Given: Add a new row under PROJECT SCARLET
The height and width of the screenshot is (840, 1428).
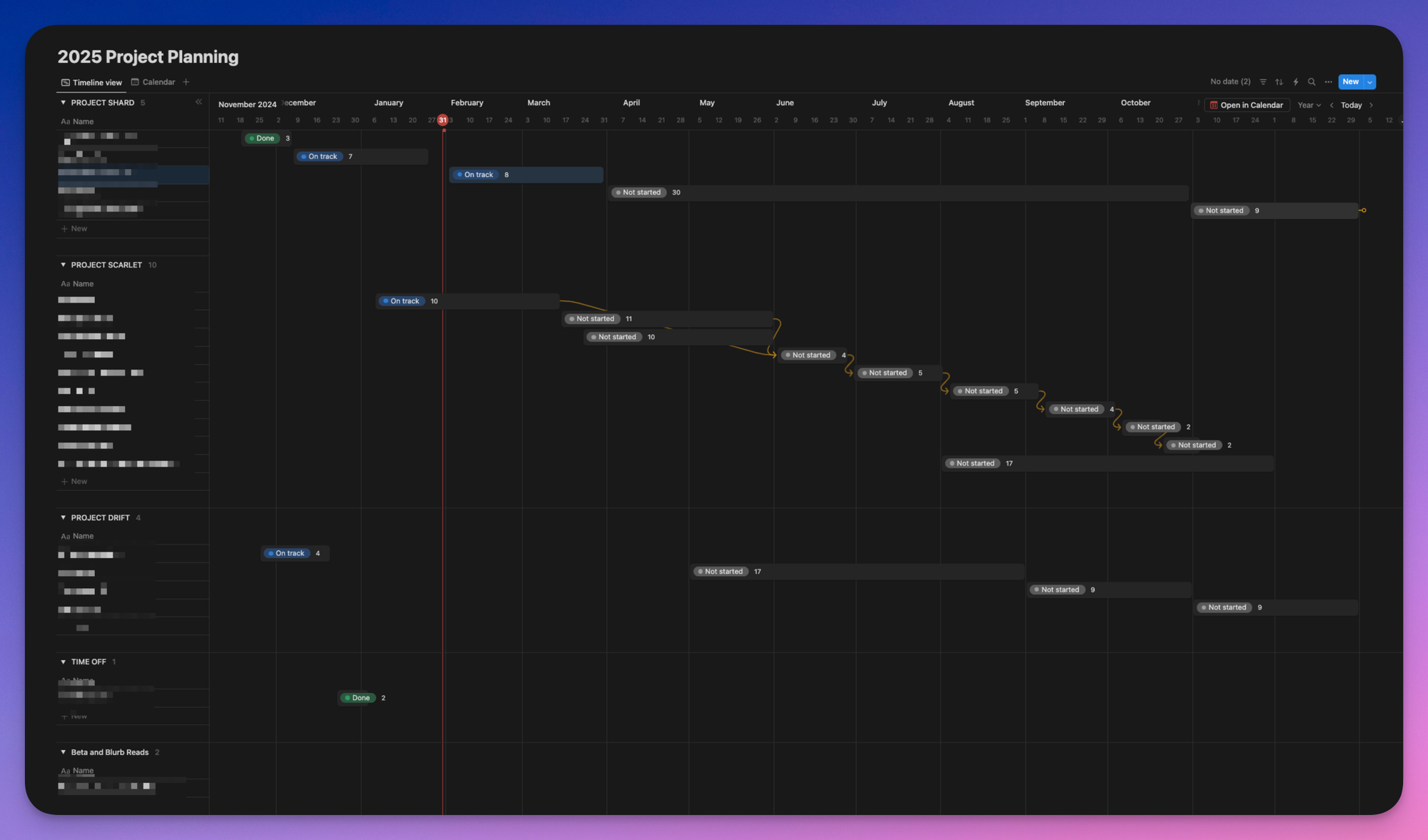Looking at the screenshot, I should [74, 482].
